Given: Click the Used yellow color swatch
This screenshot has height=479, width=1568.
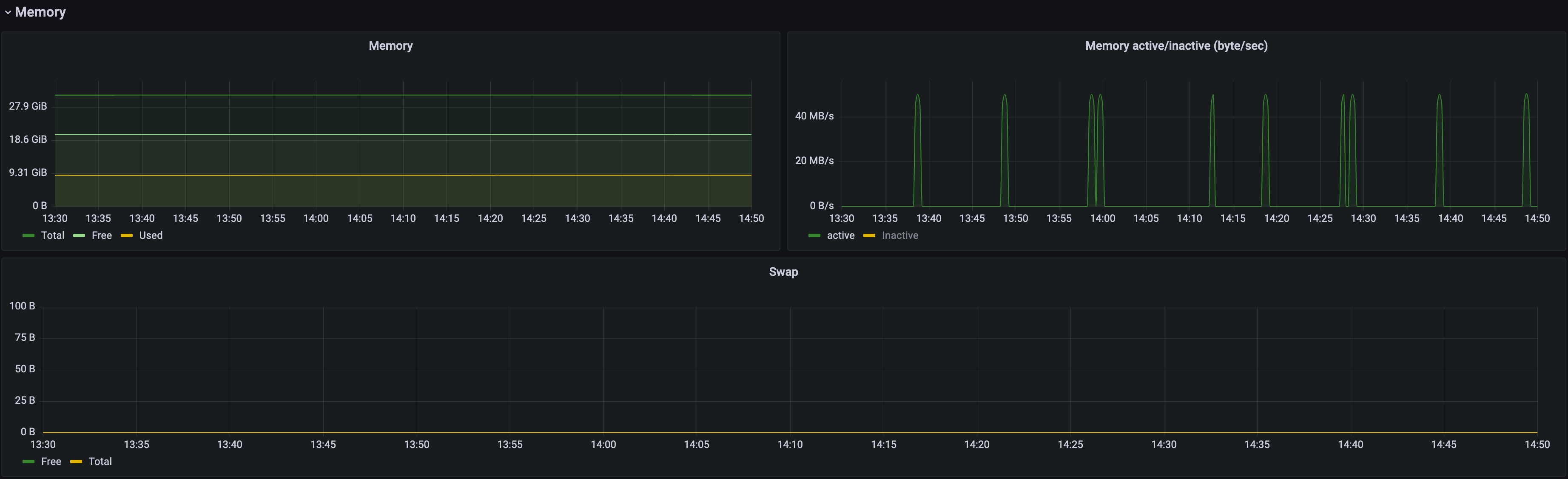Looking at the screenshot, I should click(127, 235).
